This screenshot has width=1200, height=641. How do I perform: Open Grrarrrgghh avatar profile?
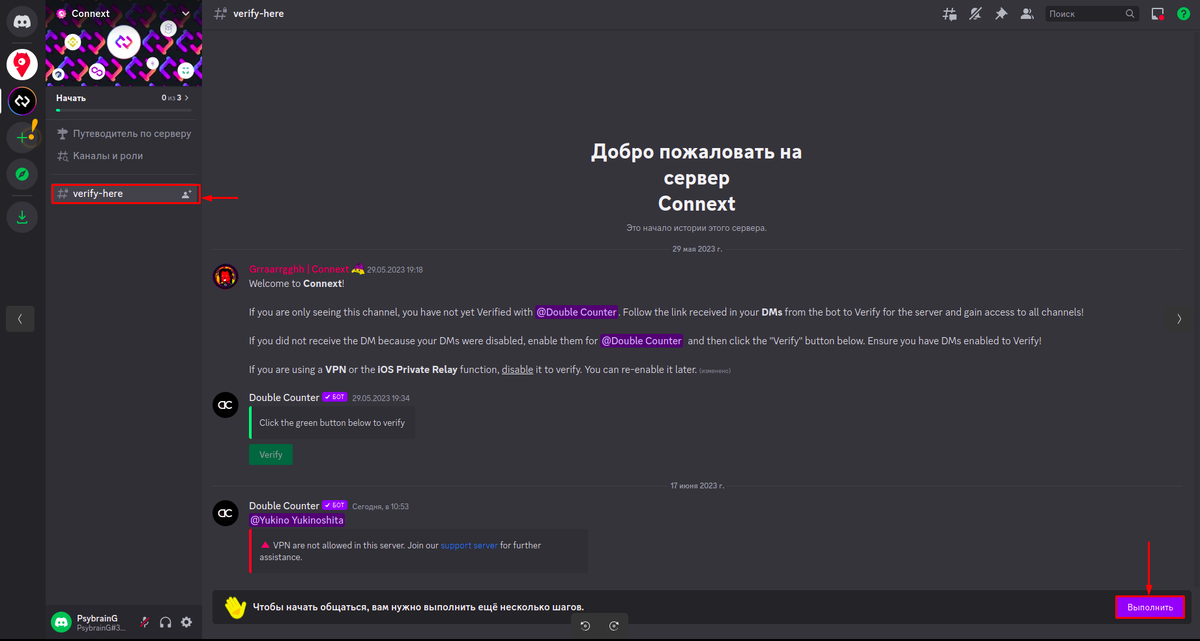(227, 277)
